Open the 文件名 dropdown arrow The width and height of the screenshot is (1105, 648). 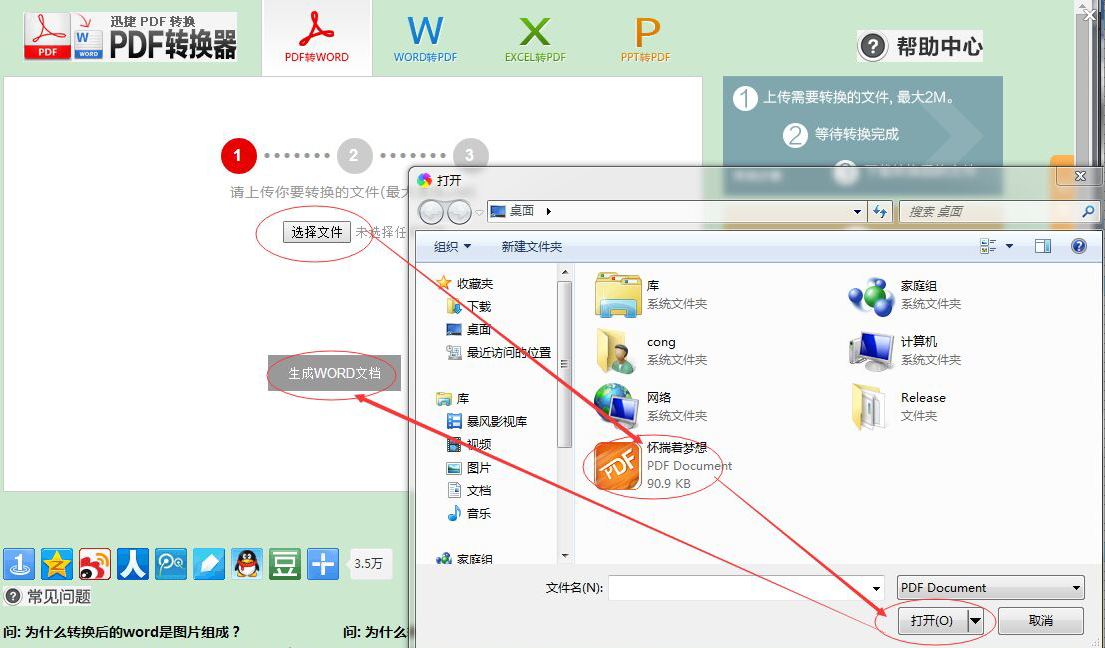coord(877,588)
